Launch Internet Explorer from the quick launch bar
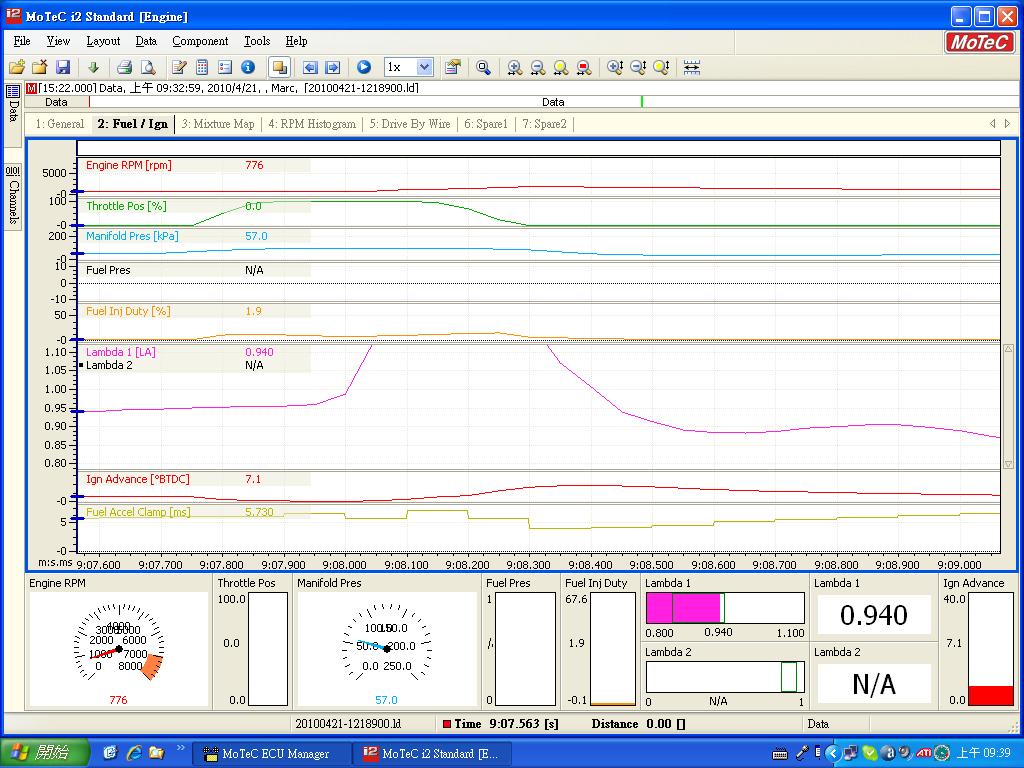Image resolution: width=1024 pixels, height=768 pixels. [134, 753]
